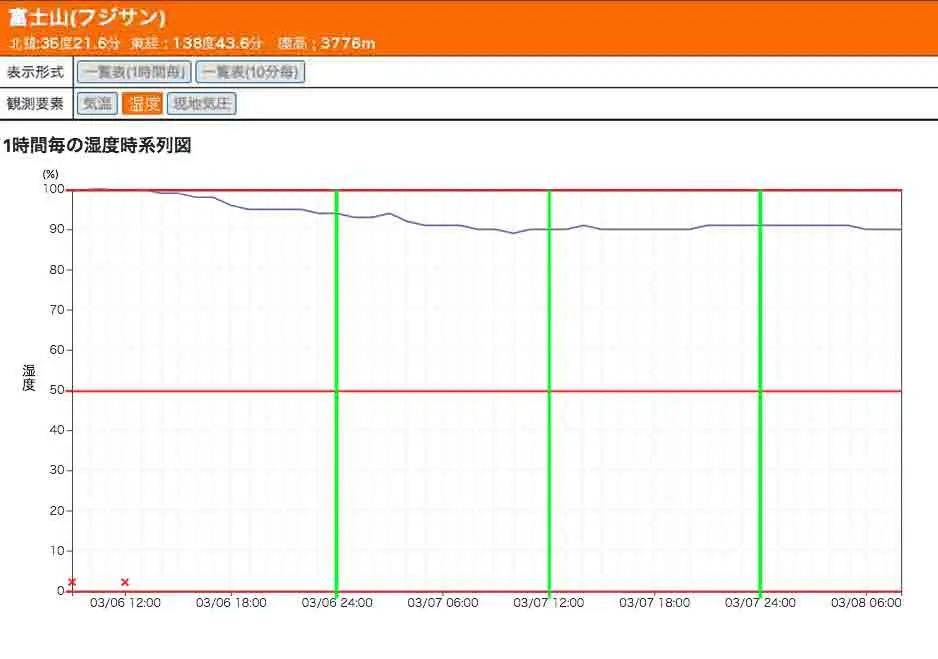Click the (%) unit label
Image resolution: width=938 pixels, height=659 pixels.
click(x=50, y=174)
